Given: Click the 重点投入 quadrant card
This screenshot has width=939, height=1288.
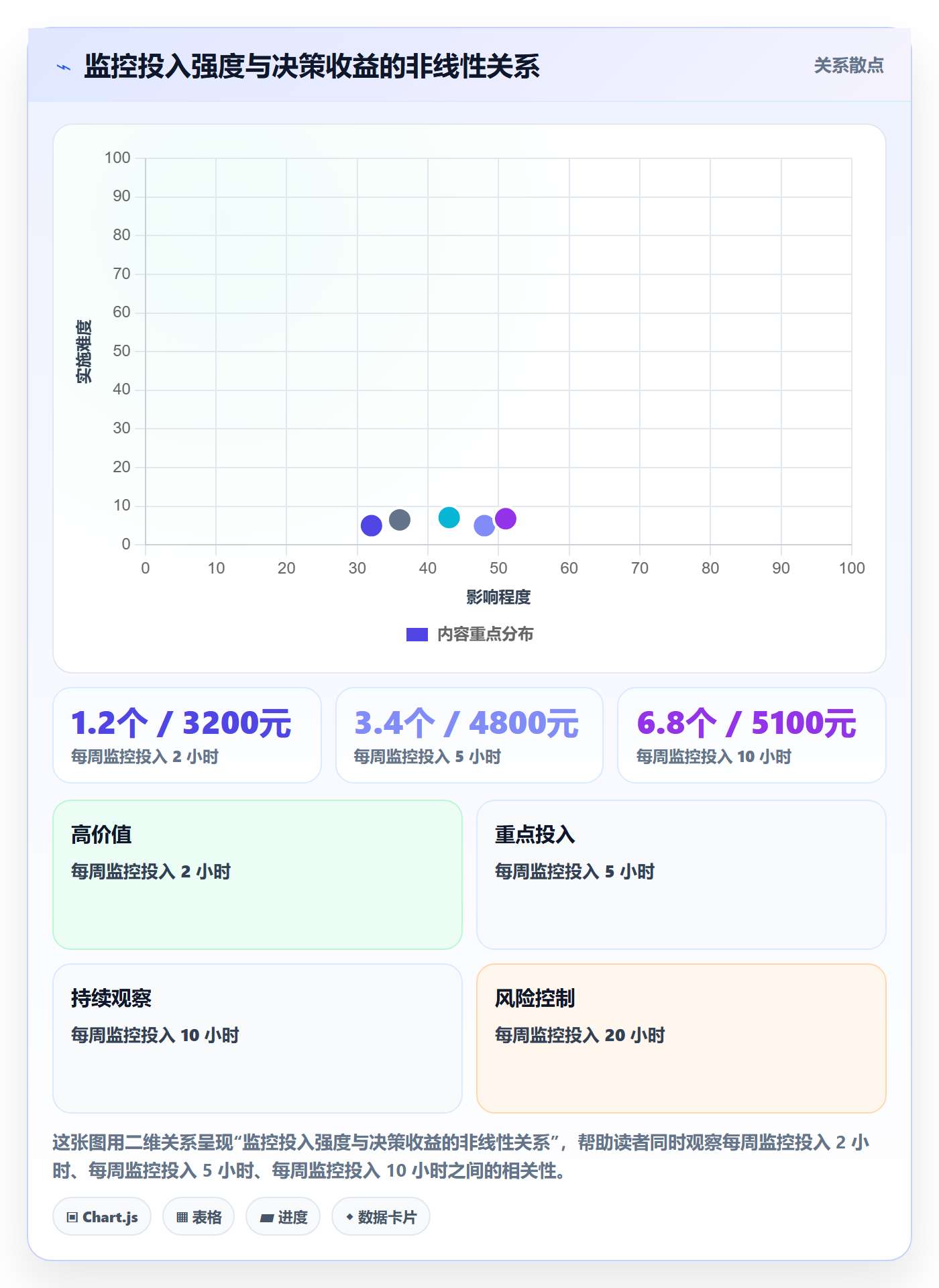Looking at the screenshot, I should tap(681, 875).
